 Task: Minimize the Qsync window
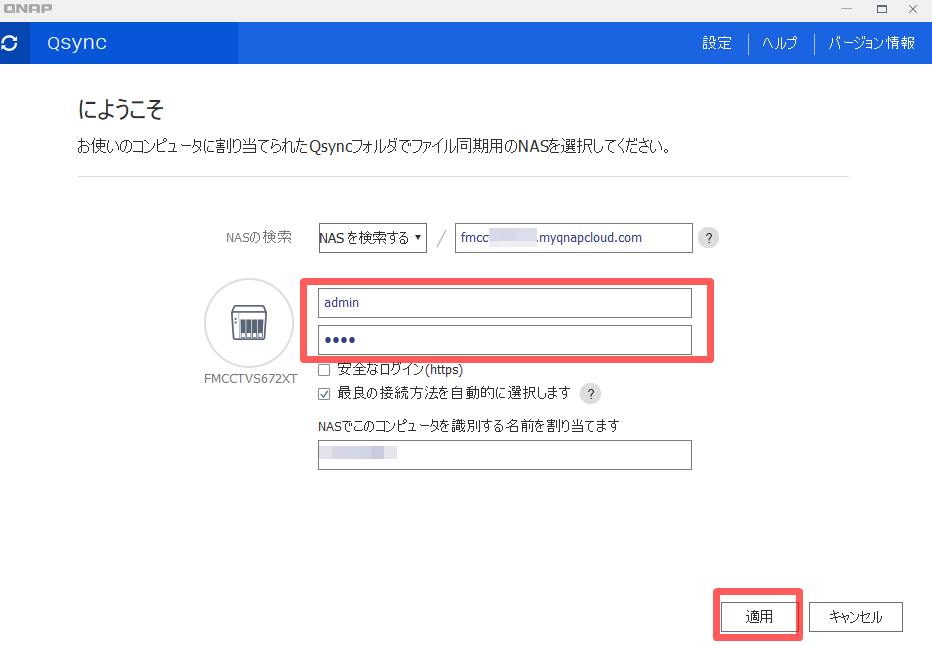click(846, 9)
